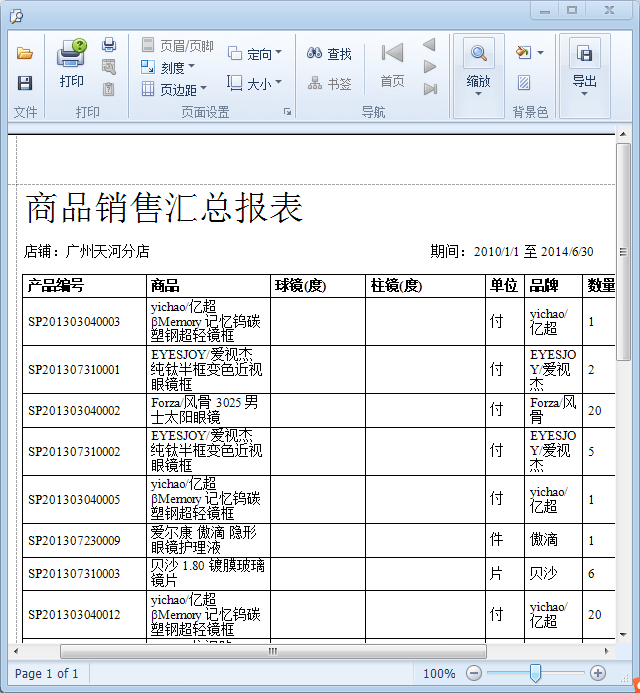Click the disabled parameters clipboard icon
Viewport: 640px width, 693px height.
[109, 89]
